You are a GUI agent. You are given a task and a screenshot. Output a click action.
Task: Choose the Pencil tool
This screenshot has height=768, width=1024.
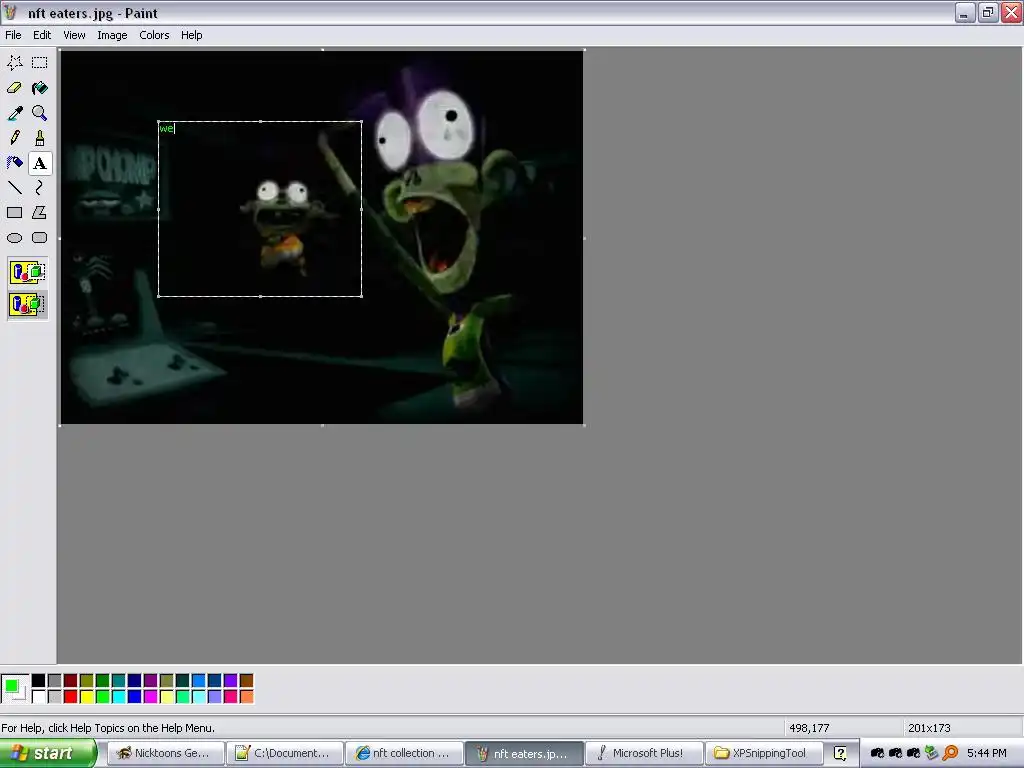(x=15, y=138)
